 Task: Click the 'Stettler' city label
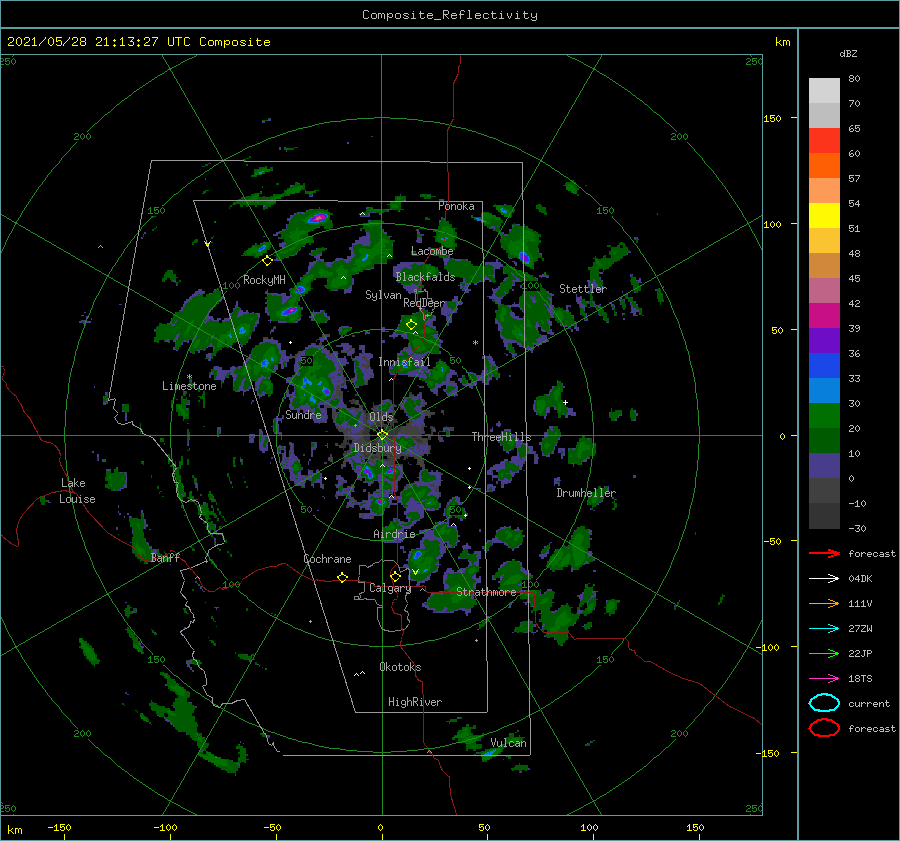[x=583, y=289]
